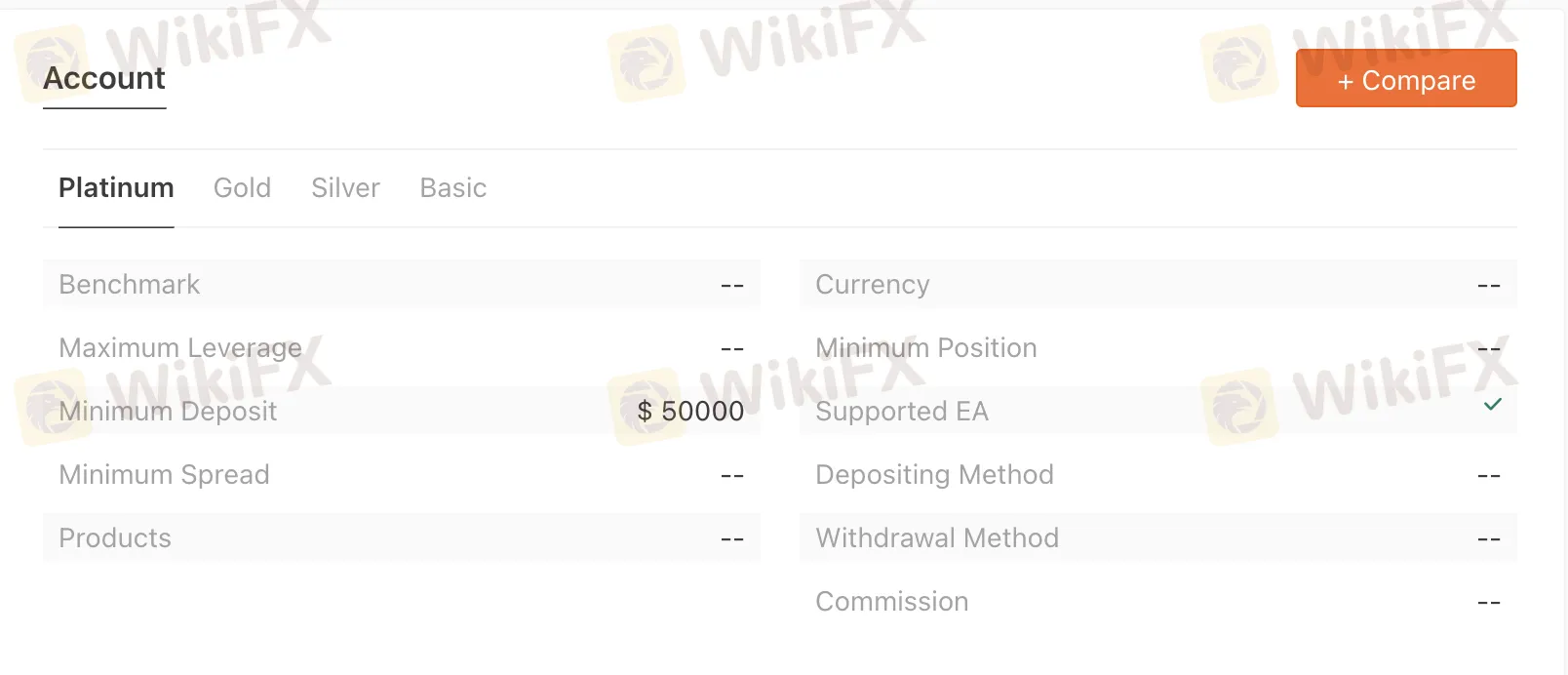Click the Minimum Deposit $ 50000 value
Image resolution: width=1568 pixels, height=675 pixels.
click(690, 412)
